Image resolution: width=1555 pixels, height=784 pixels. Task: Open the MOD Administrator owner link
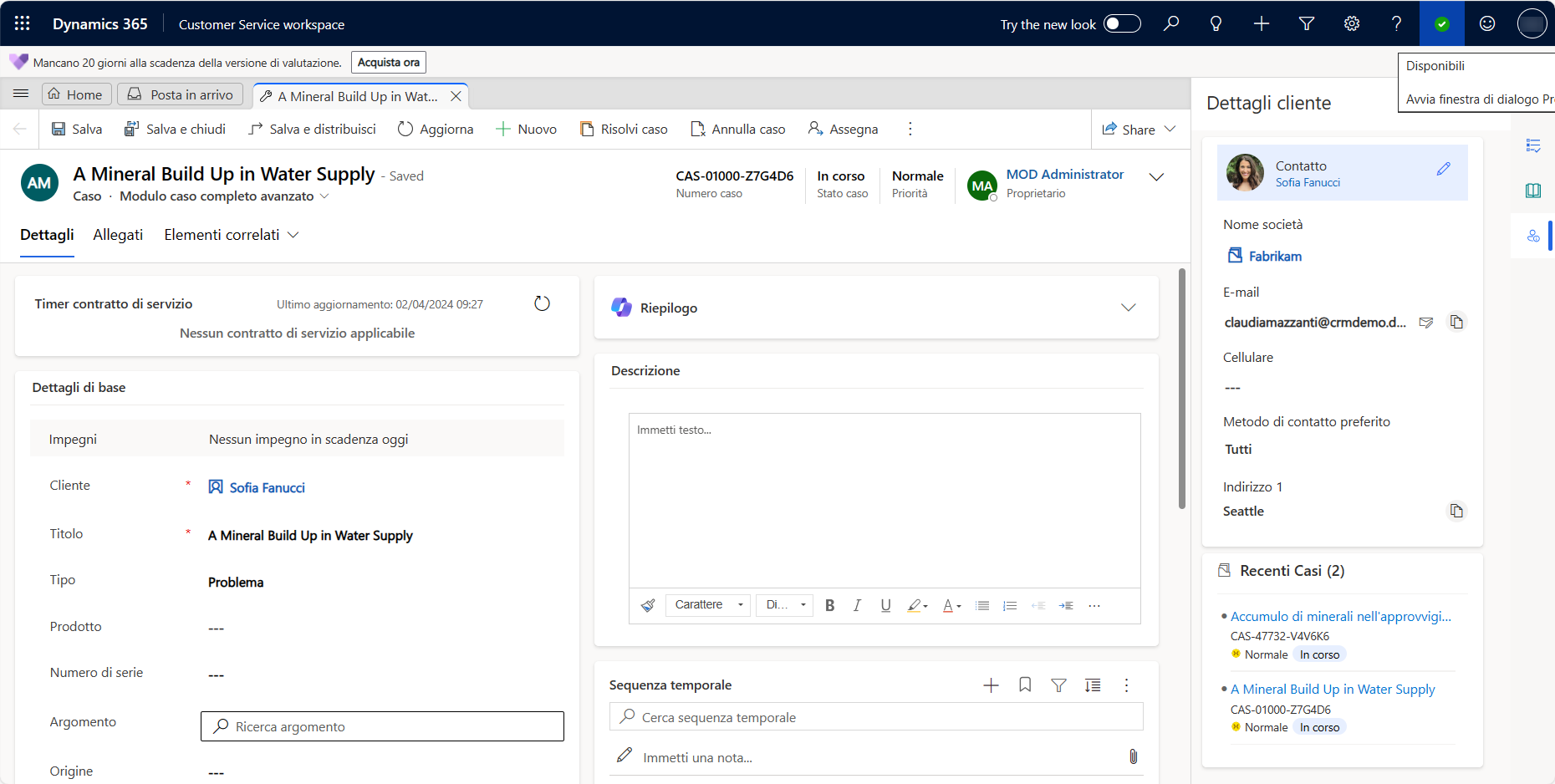(1065, 174)
